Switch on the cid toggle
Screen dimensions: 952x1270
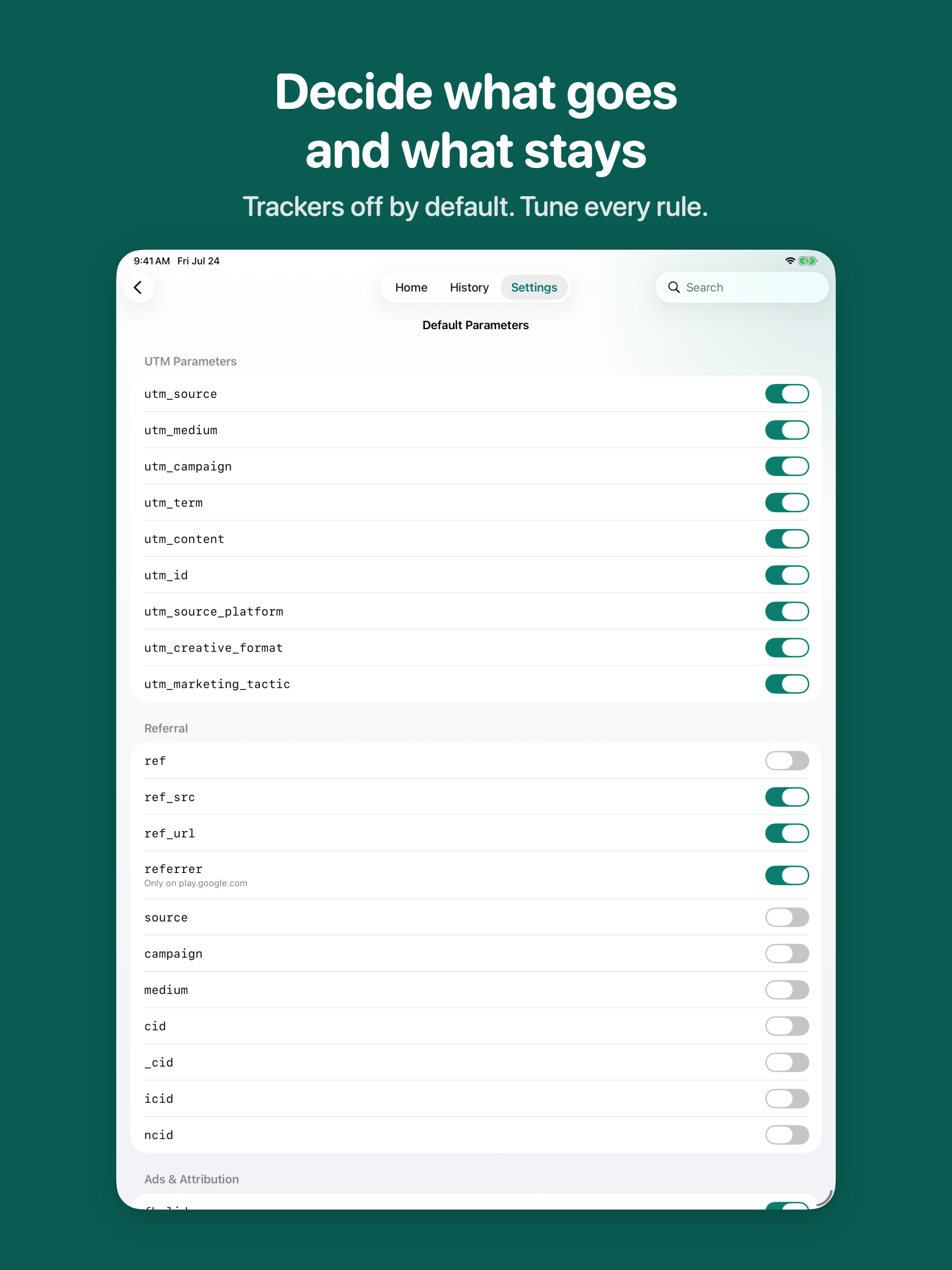787,1026
